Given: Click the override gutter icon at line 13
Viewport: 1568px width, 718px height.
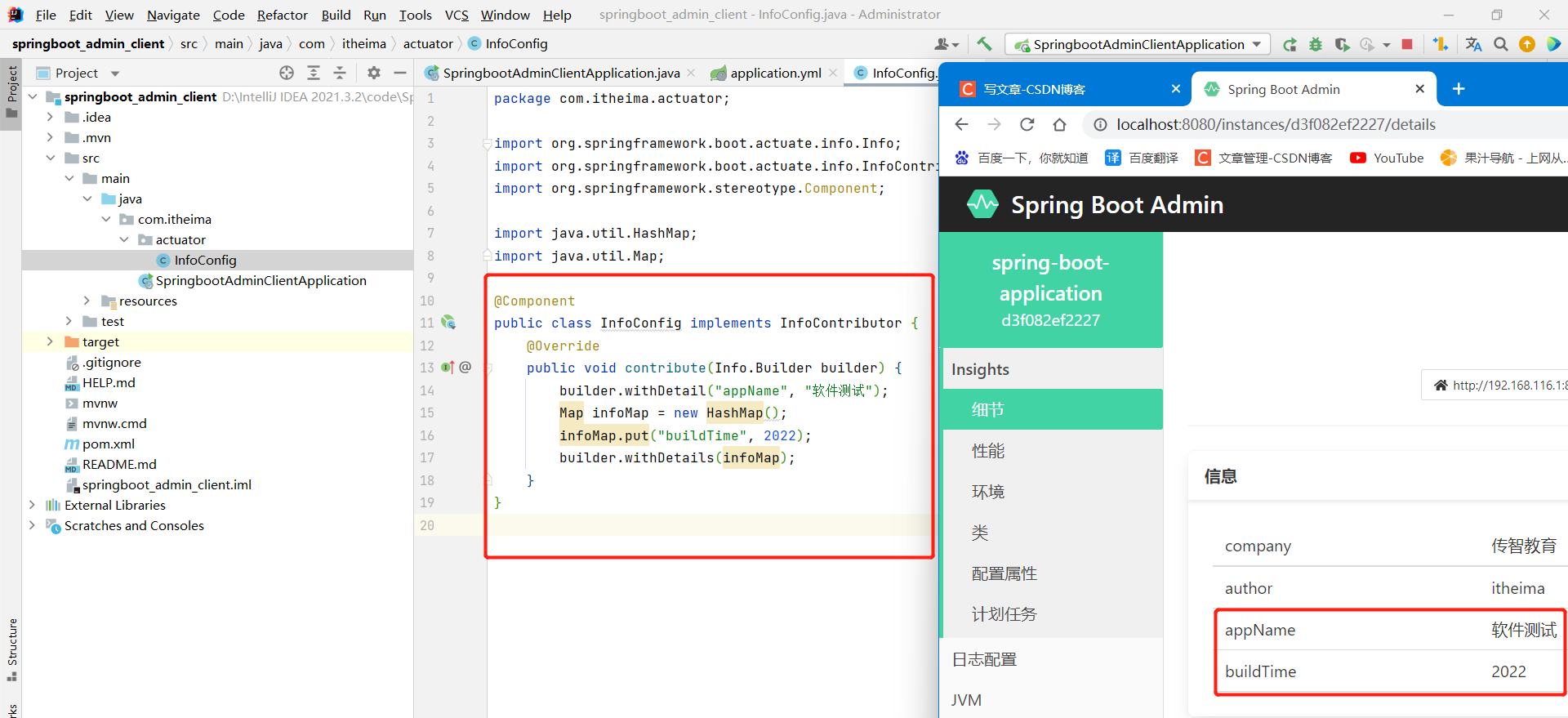Looking at the screenshot, I should coord(448,368).
